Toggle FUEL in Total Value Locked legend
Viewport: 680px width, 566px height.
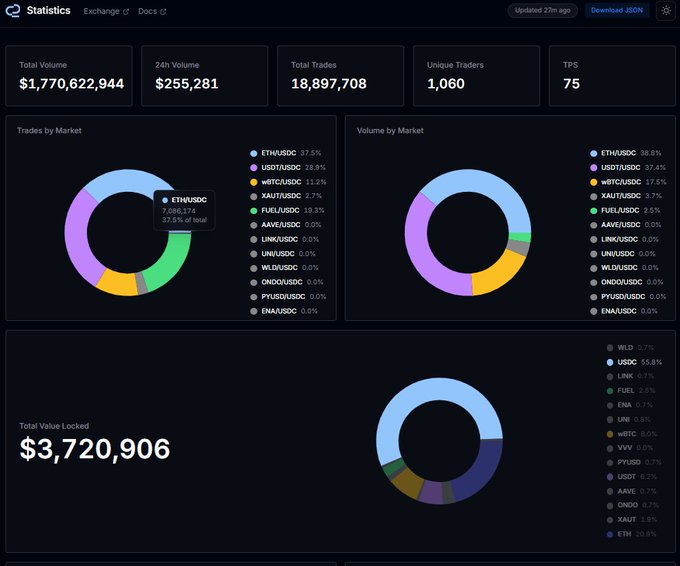[x=631, y=391]
